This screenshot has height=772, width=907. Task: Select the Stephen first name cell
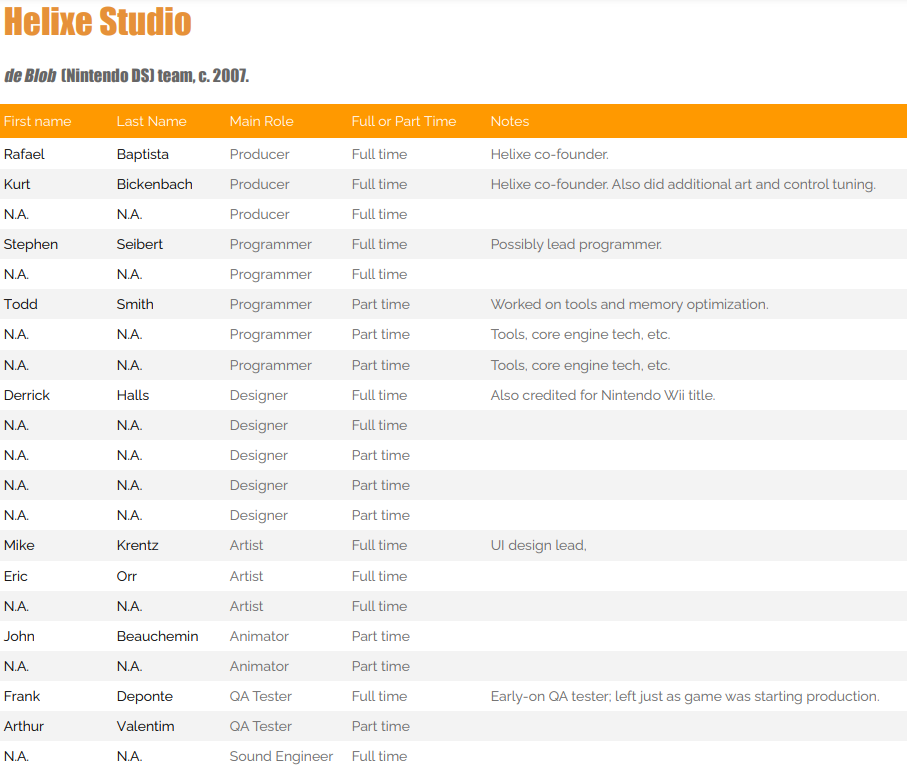pos(31,245)
